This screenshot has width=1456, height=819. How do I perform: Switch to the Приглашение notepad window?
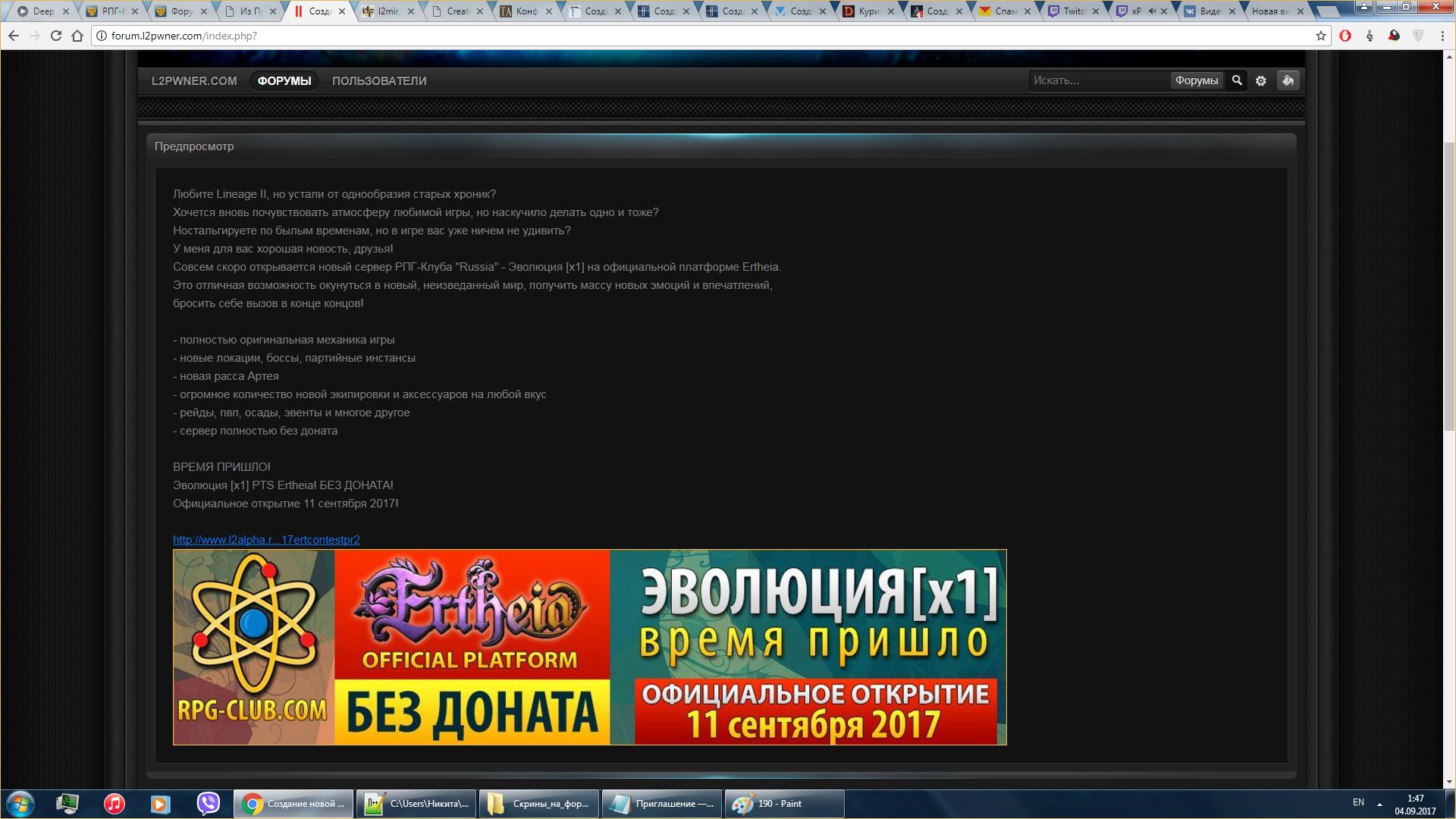point(662,804)
